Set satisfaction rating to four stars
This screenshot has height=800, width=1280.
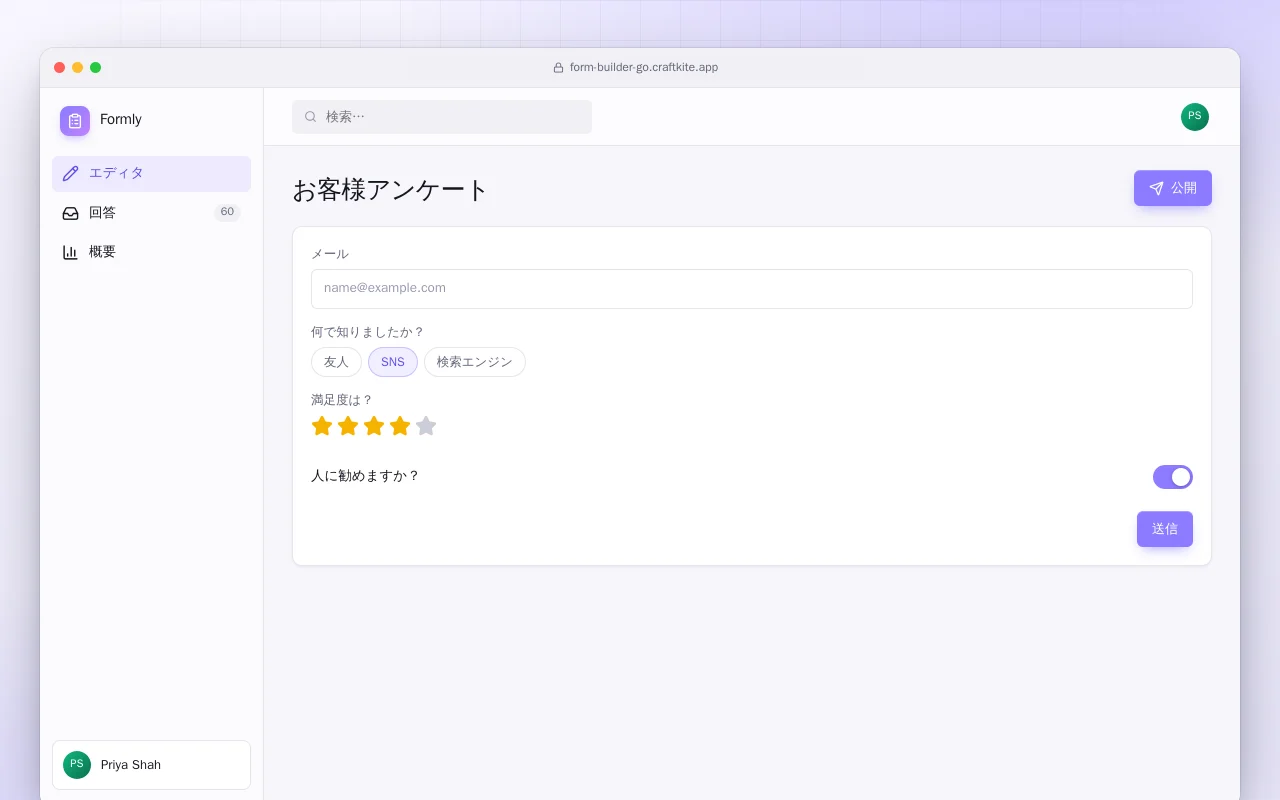pyautogui.click(x=400, y=426)
